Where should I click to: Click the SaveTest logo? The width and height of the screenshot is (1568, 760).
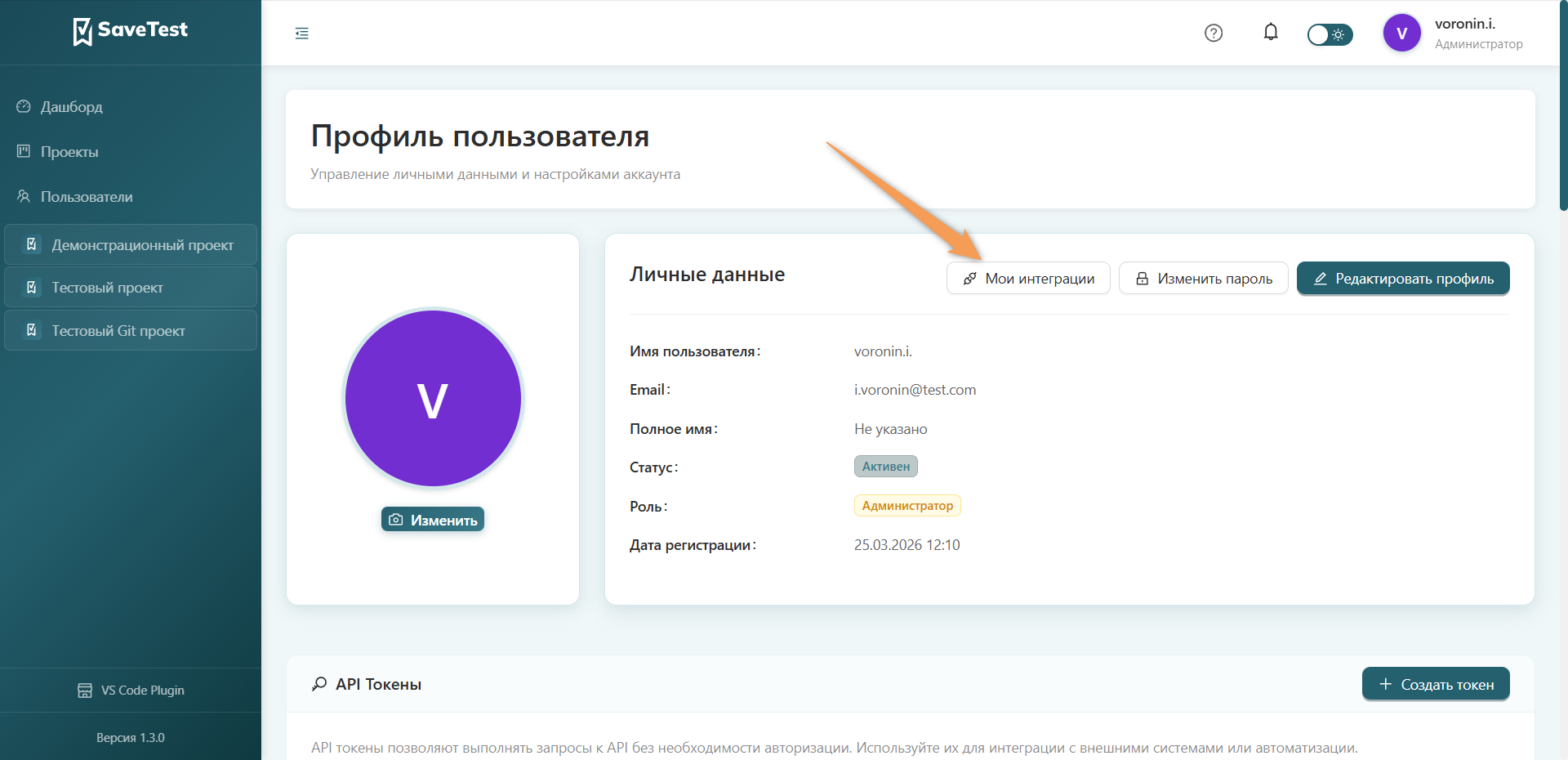click(131, 31)
